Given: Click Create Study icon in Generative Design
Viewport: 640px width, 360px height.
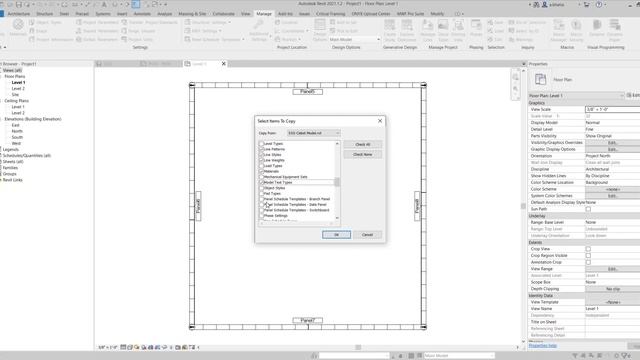Looking at the screenshot, I should click(390, 25).
